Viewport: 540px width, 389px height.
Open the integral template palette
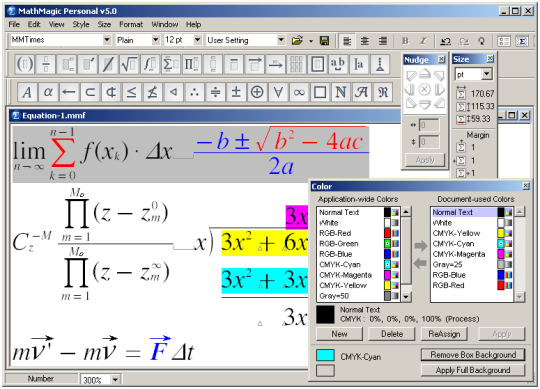point(150,64)
